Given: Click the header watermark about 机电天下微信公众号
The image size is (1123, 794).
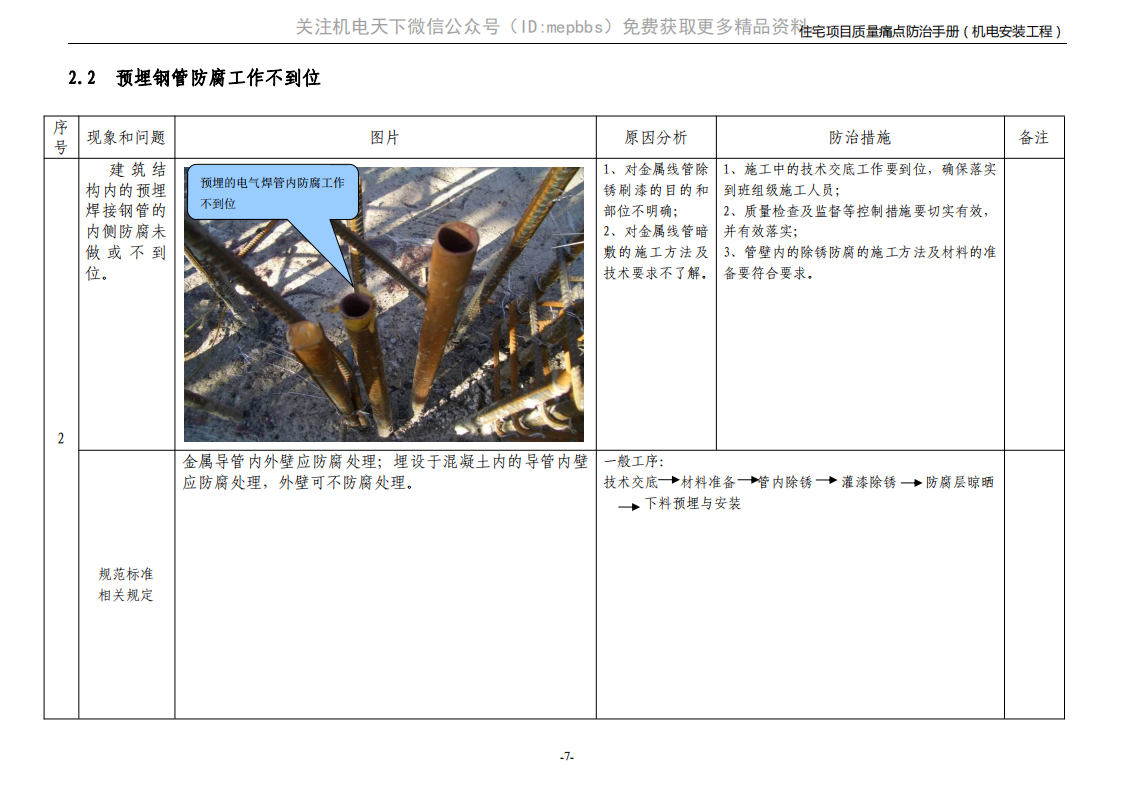Looking at the screenshot, I should pyautogui.click(x=550, y=27).
